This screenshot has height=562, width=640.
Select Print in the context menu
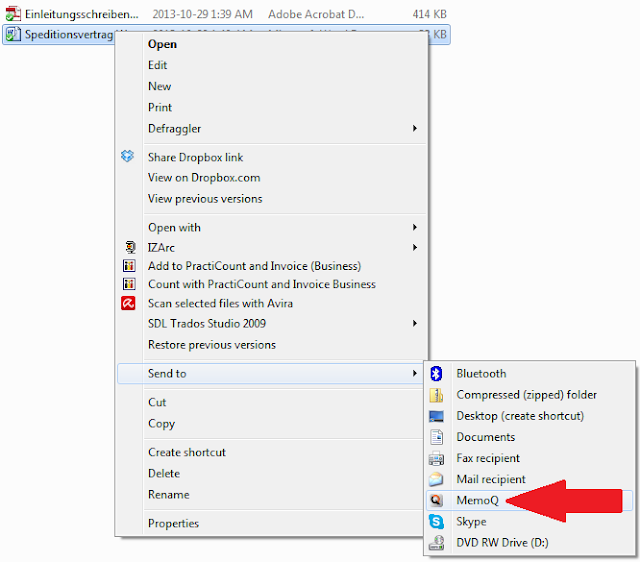coord(160,107)
